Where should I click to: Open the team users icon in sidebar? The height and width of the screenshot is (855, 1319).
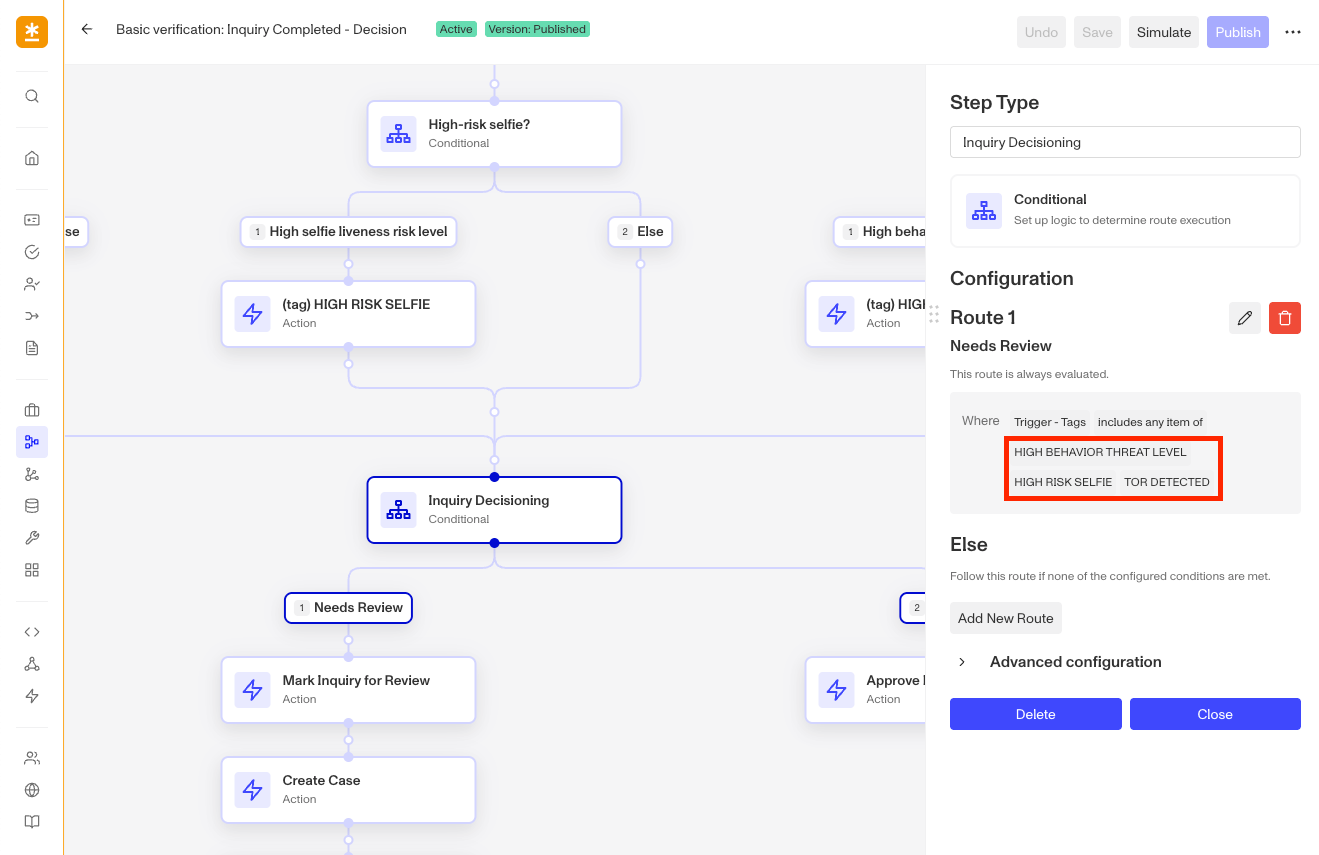(32, 758)
